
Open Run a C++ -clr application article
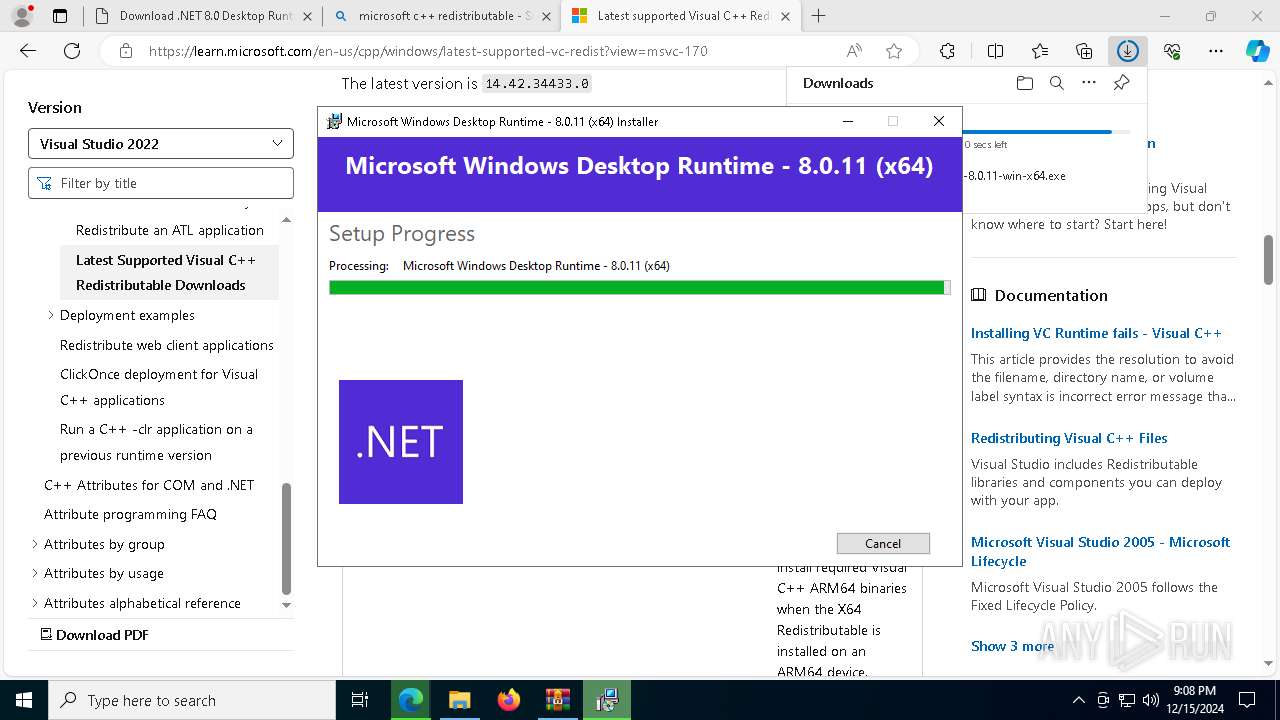(156, 442)
